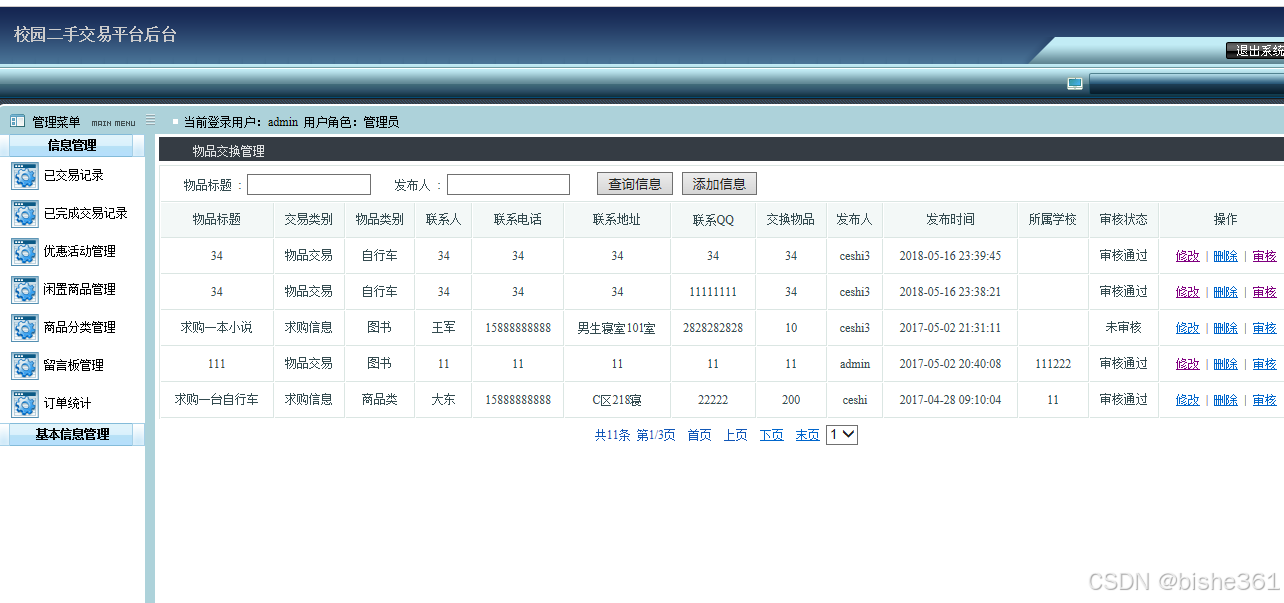Screen dimensions: 1284x603
Task: Click the 大东 contact cell
Action: click(x=443, y=399)
